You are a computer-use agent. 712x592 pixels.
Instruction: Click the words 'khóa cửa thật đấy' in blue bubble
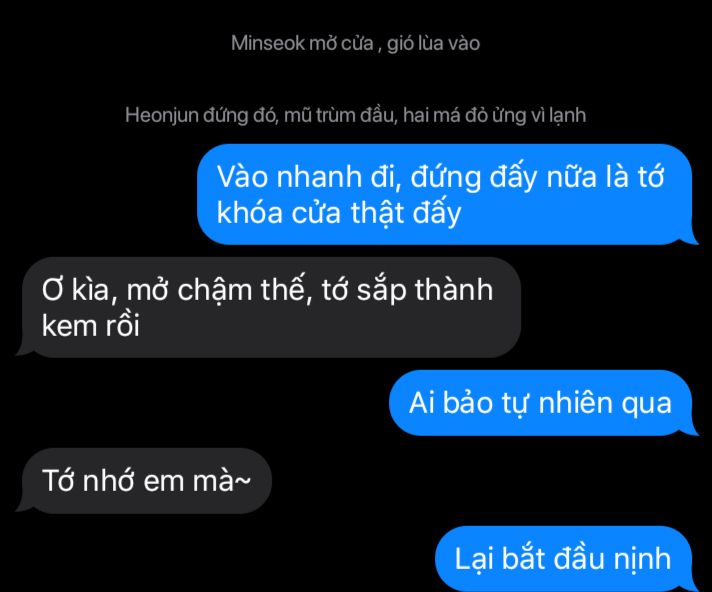click(339, 212)
